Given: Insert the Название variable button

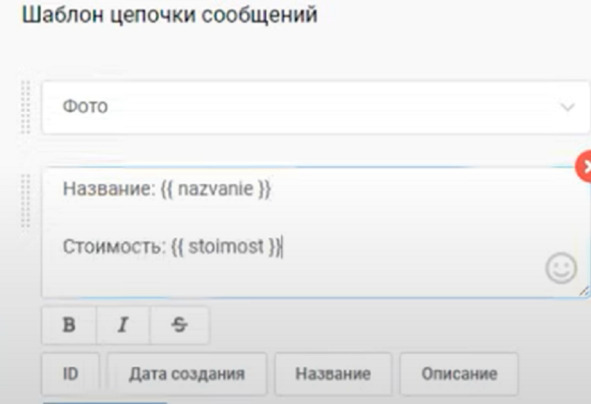Looking at the screenshot, I should tap(333, 374).
